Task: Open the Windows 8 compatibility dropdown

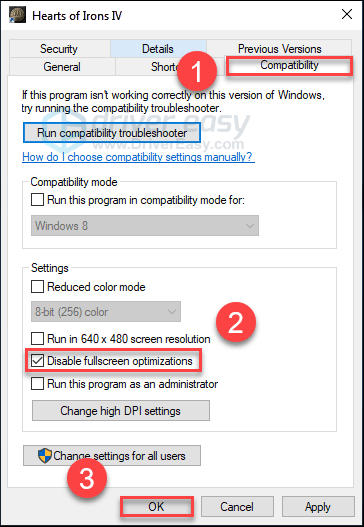Action: click(145, 226)
